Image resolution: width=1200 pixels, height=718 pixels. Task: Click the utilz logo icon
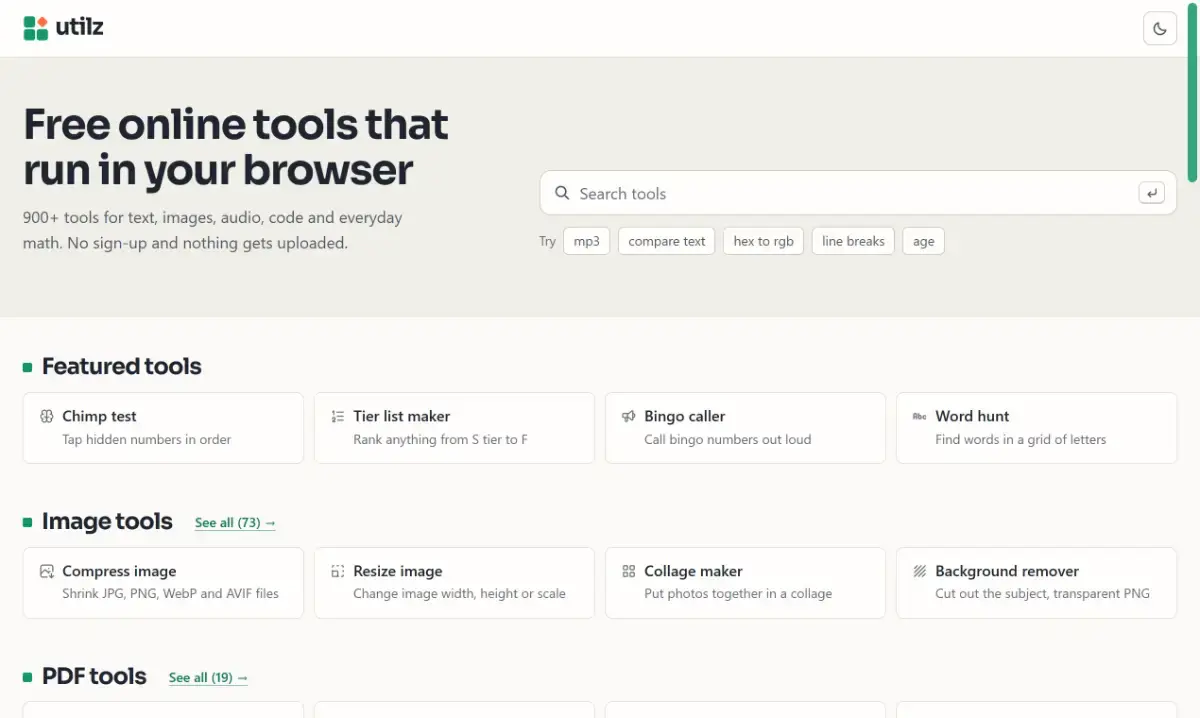click(x=36, y=28)
